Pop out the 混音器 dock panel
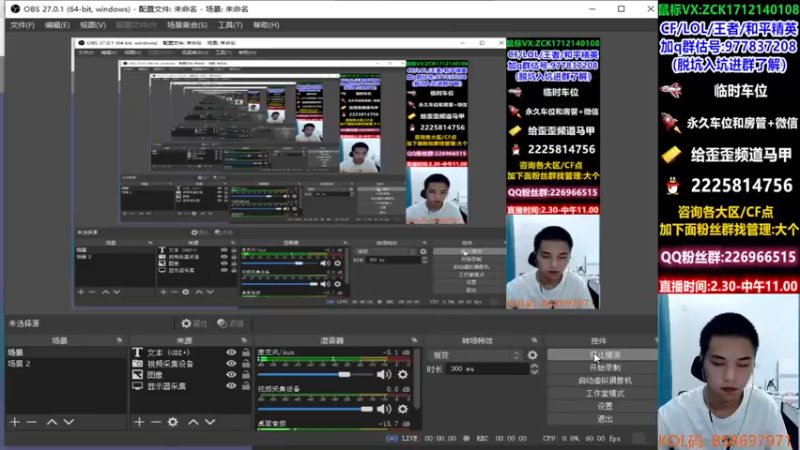Viewport: 800px width, 450px height. click(414, 340)
